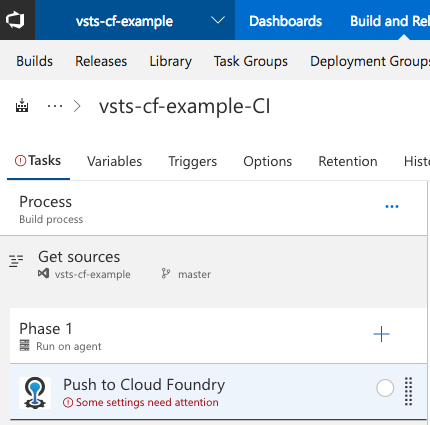The width and height of the screenshot is (430, 425).
Task: Toggle the Push to Cloud Foundry selection circle
Action: (385, 388)
